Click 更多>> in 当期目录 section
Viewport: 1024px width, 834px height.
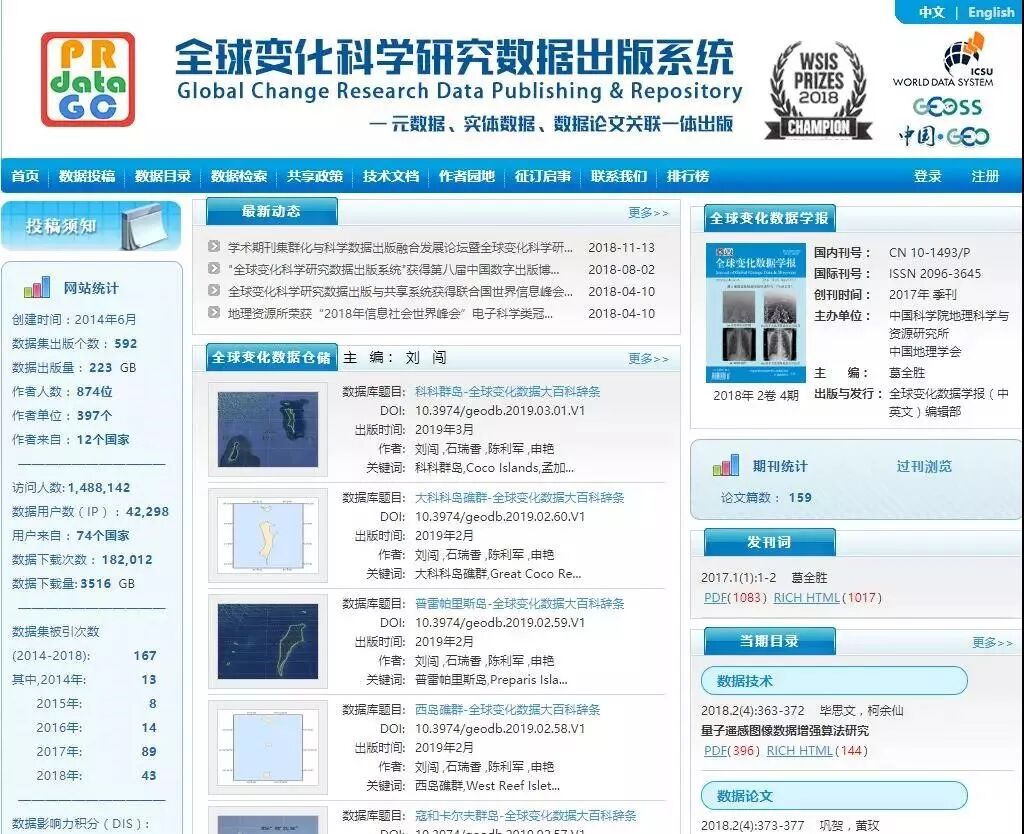point(992,643)
